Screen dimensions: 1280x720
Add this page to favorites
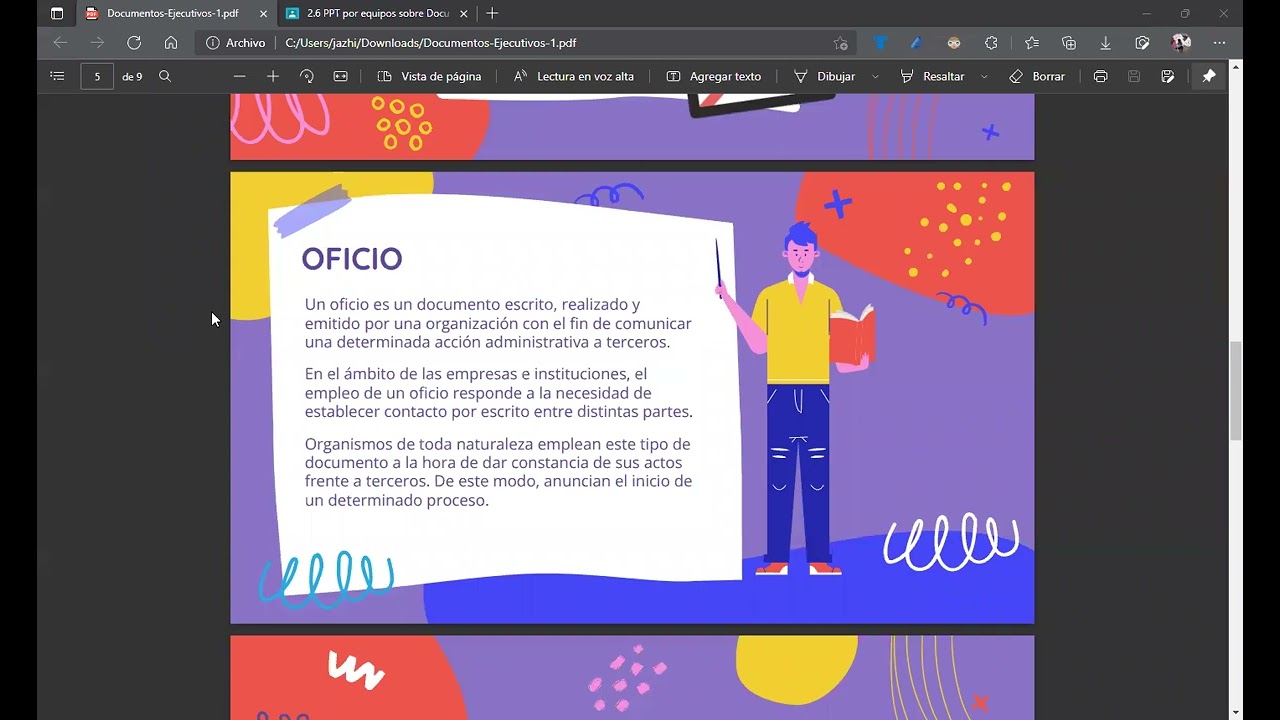840,43
